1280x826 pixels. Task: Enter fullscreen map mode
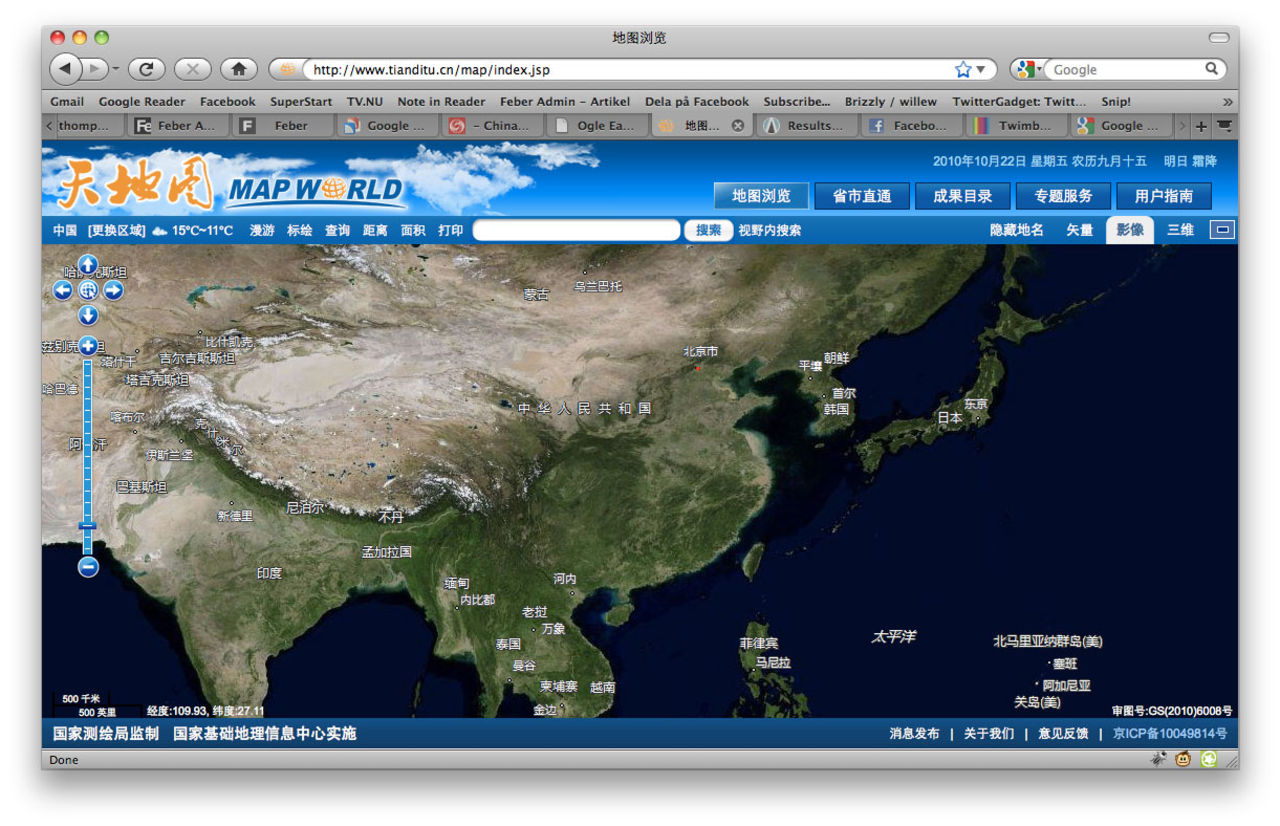pos(1221,229)
